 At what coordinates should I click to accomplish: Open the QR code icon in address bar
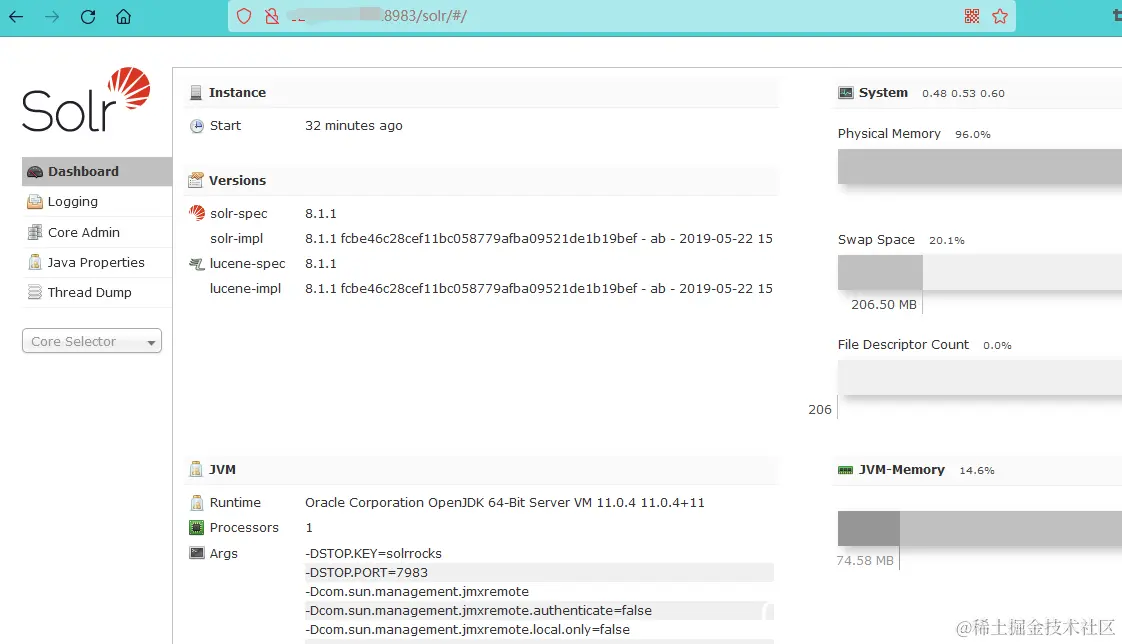972,16
